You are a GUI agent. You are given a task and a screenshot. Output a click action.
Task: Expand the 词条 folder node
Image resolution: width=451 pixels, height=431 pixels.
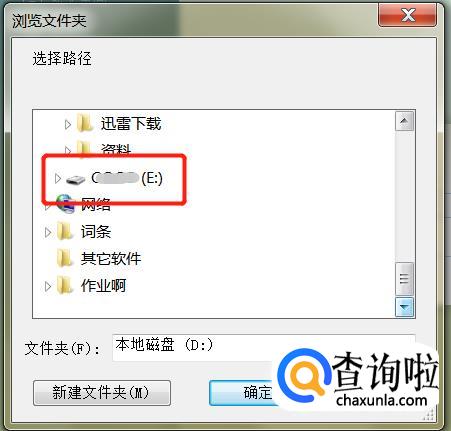[x=48, y=232]
